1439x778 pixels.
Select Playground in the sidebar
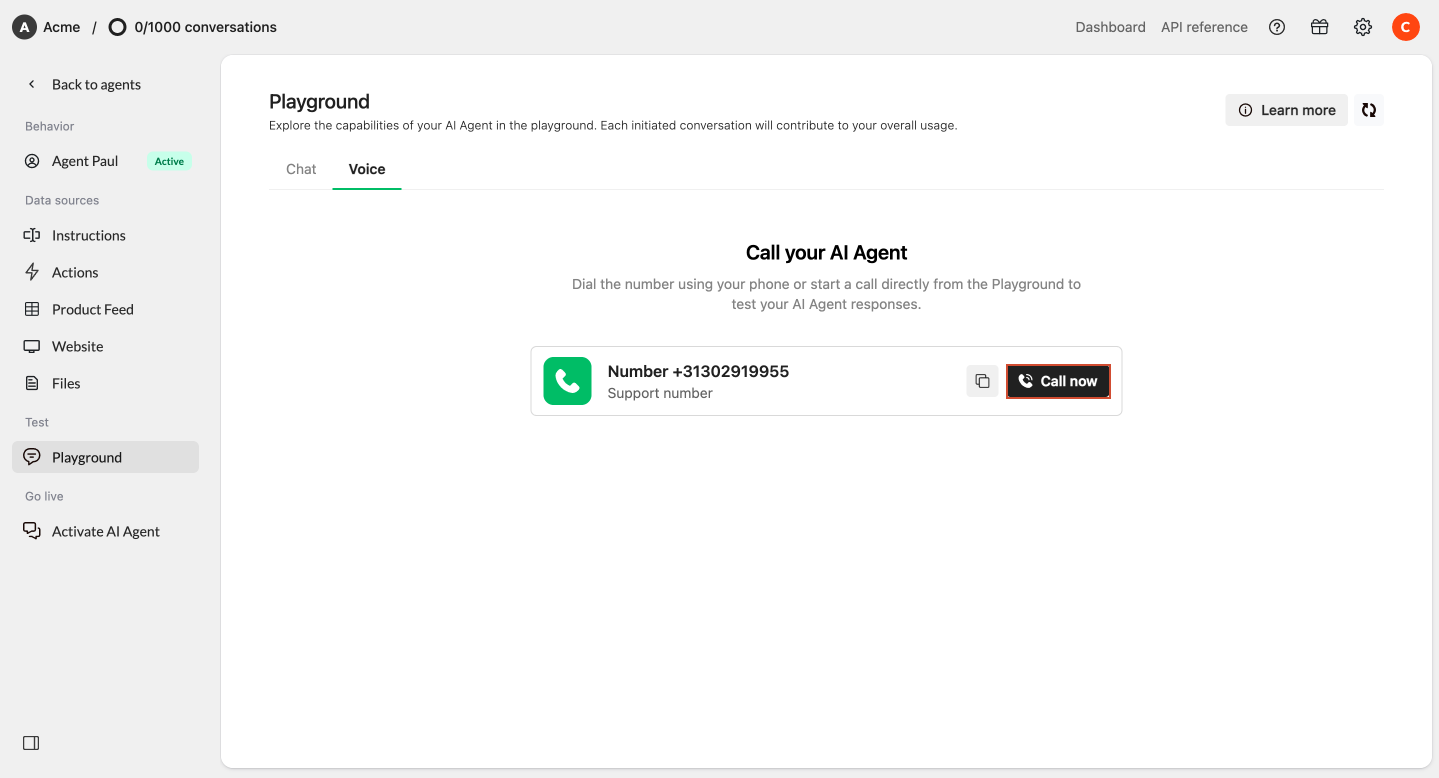point(105,457)
